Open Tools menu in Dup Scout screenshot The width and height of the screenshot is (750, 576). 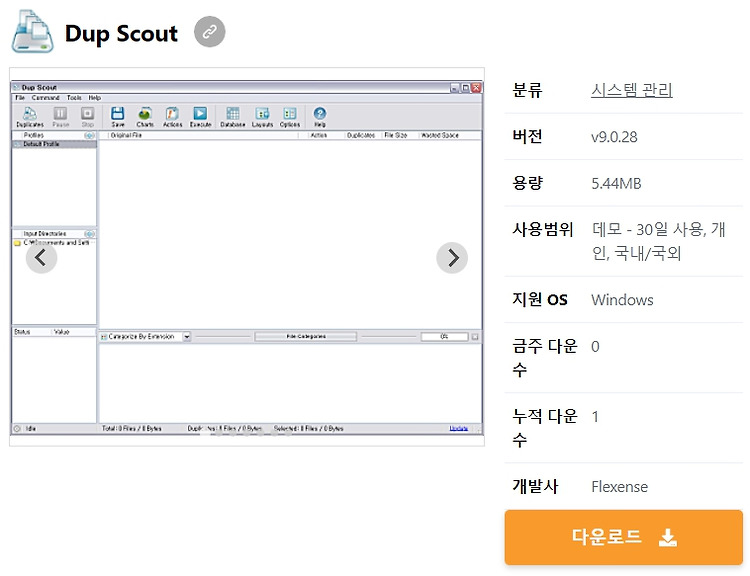[74, 98]
